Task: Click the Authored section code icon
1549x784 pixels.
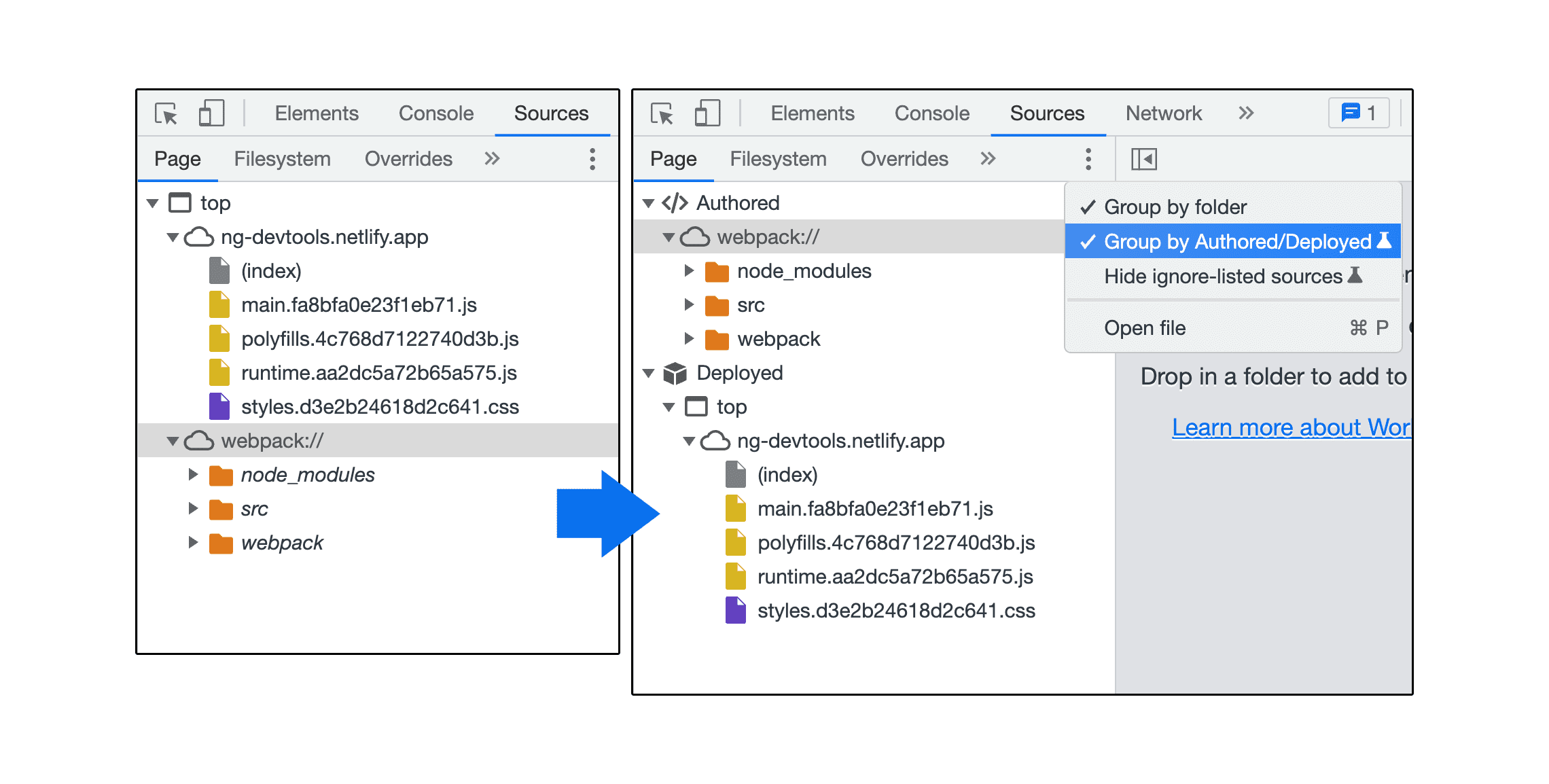Action: 673,208
